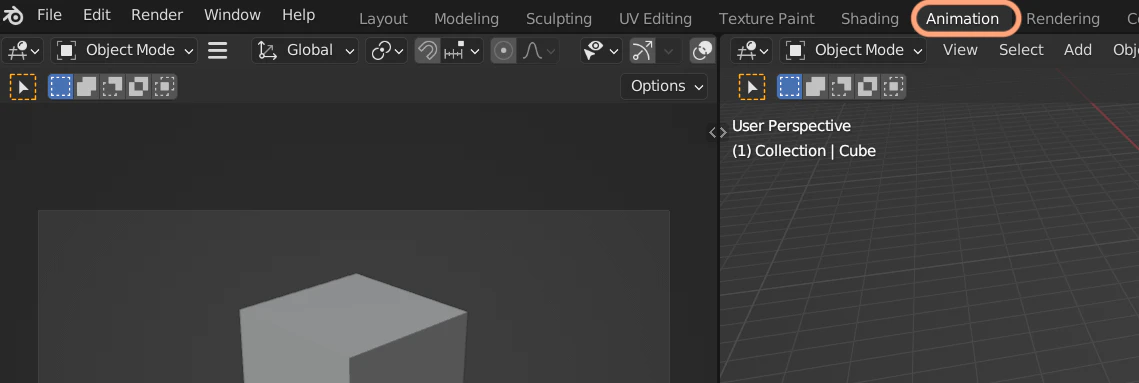
Task: Open snapping options dropdown
Action: click(462, 50)
